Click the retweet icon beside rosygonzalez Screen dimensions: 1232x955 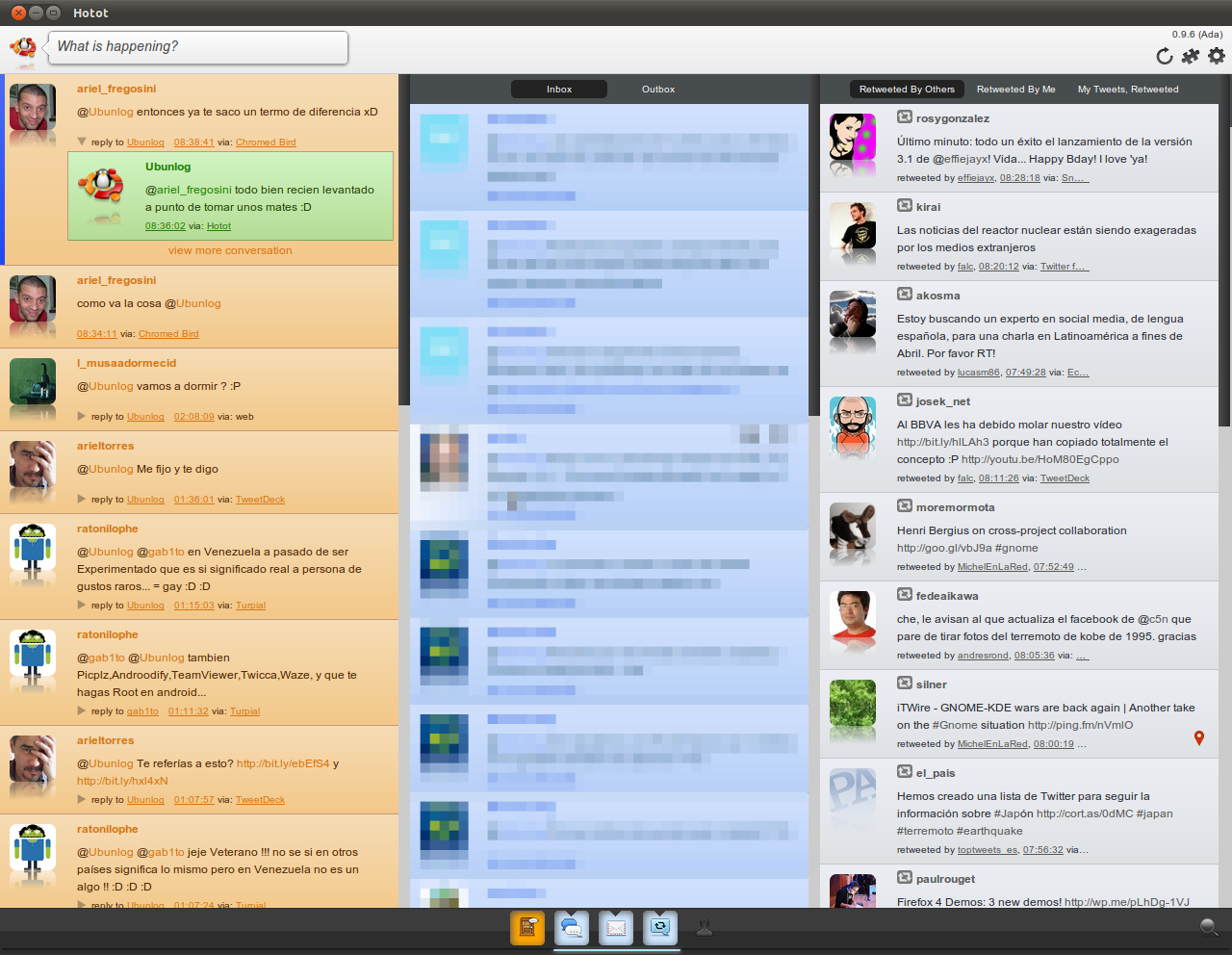(x=905, y=117)
